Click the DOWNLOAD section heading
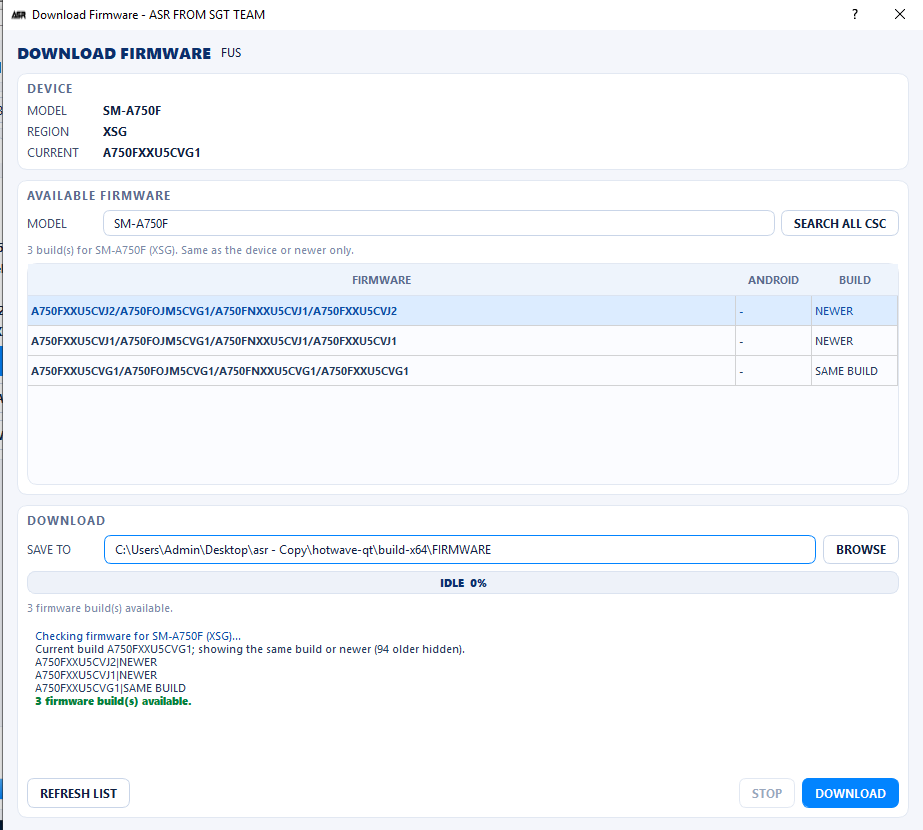Screen dimensions: 923x830 66,520
